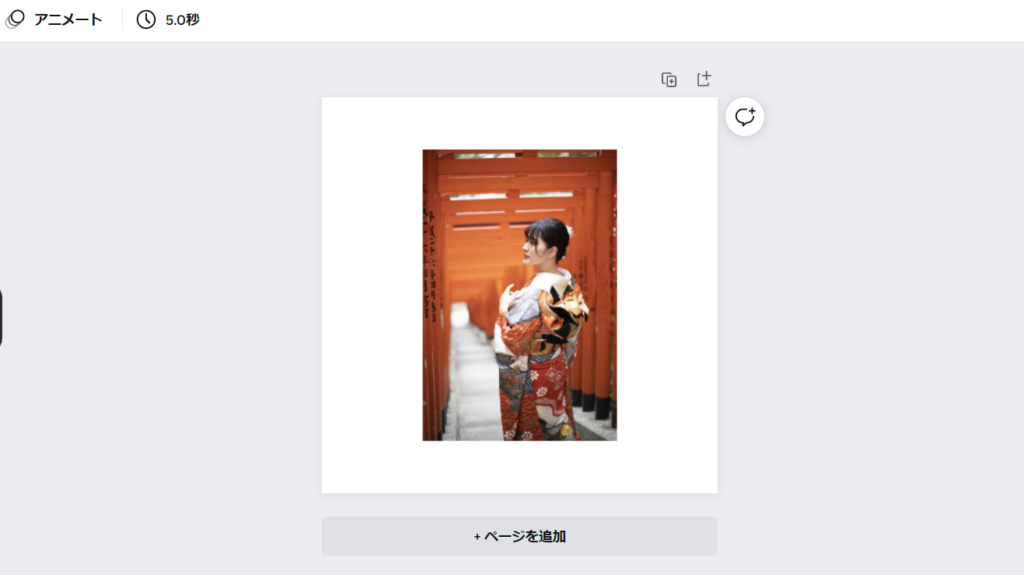Click the add-page icon above the canvas
The width and height of the screenshot is (1024, 575).
pyautogui.click(x=703, y=79)
